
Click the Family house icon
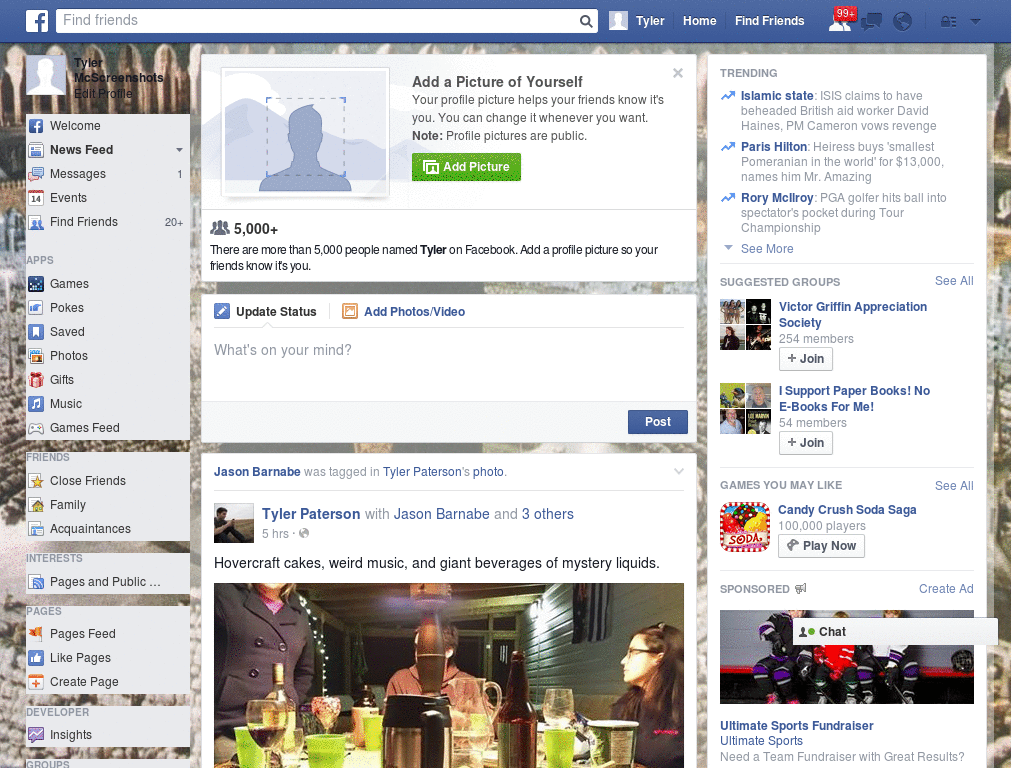coord(36,505)
